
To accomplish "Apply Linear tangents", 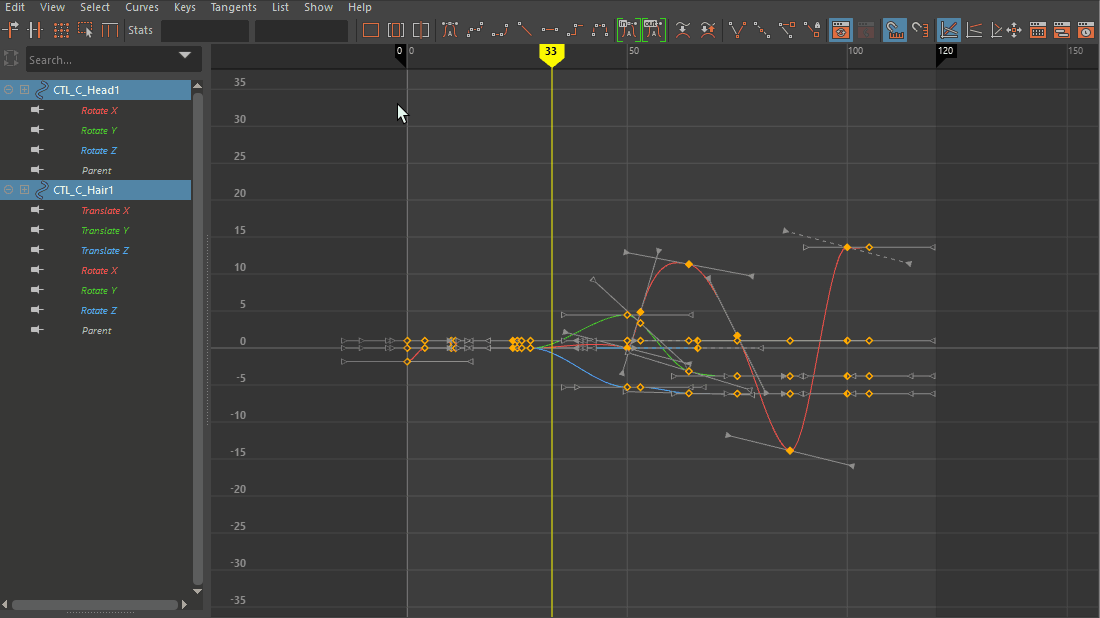I will tap(525, 30).
